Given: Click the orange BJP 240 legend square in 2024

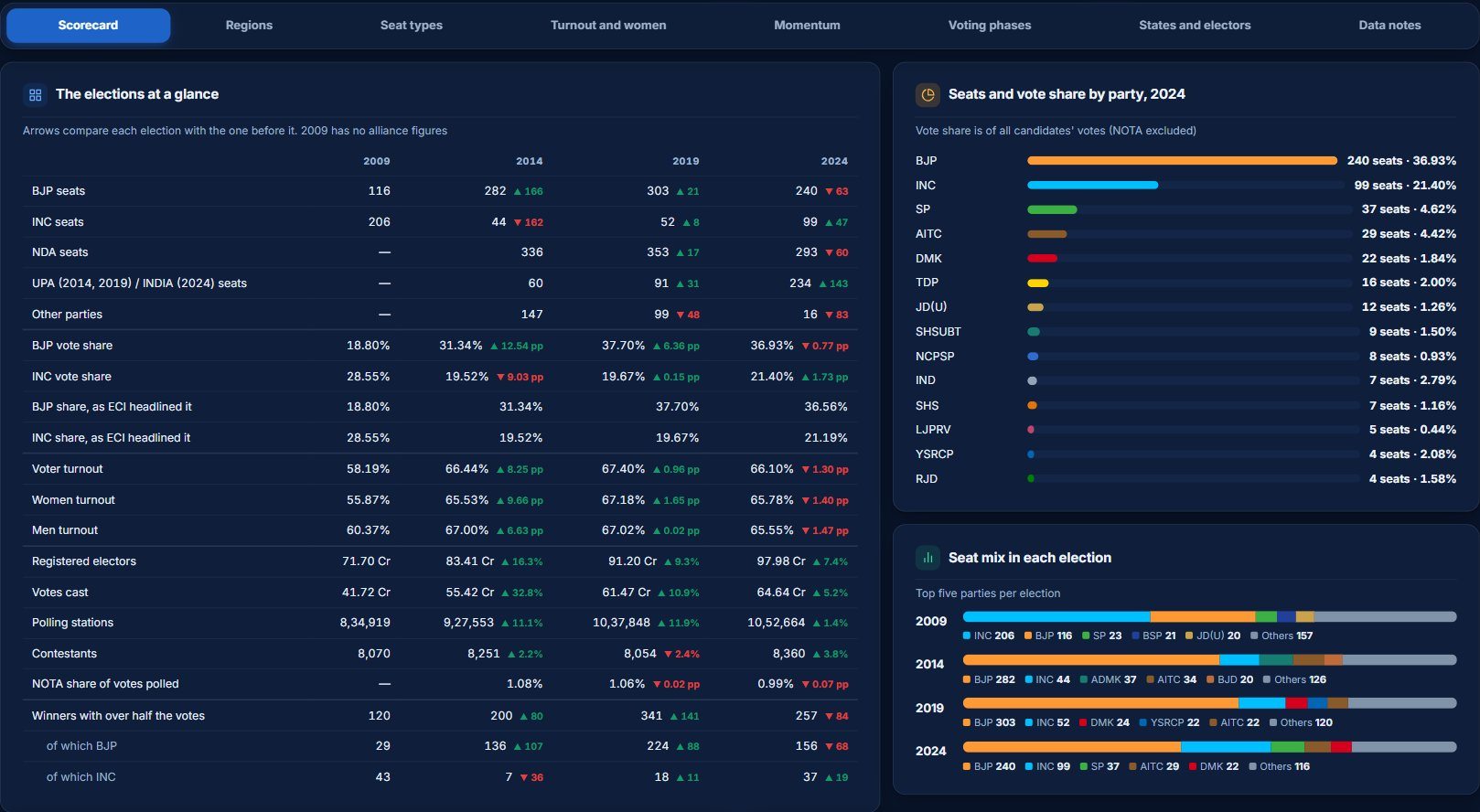Looking at the screenshot, I should [967, 766].
